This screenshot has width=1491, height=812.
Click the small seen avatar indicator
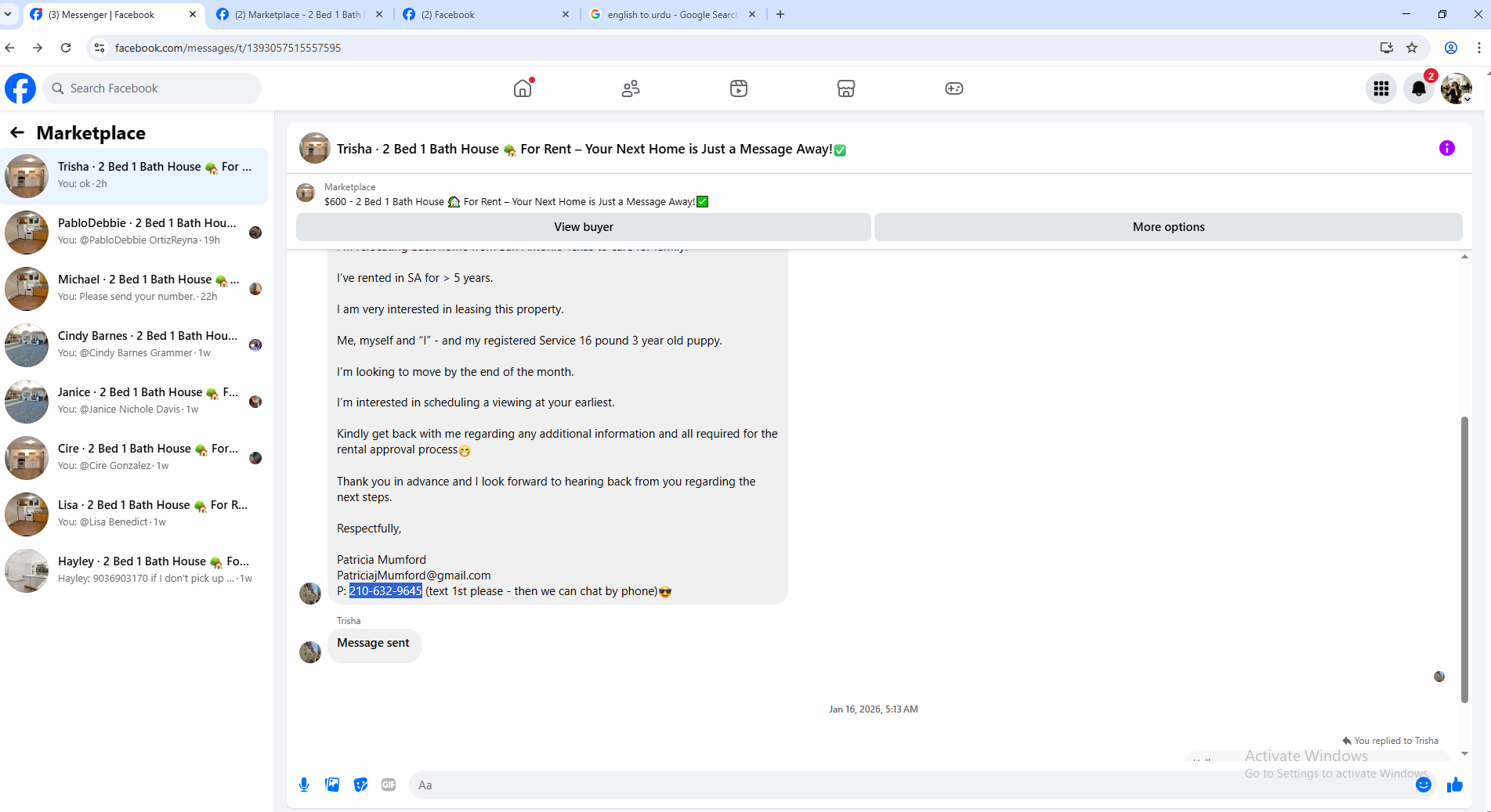pos(1439,677)
